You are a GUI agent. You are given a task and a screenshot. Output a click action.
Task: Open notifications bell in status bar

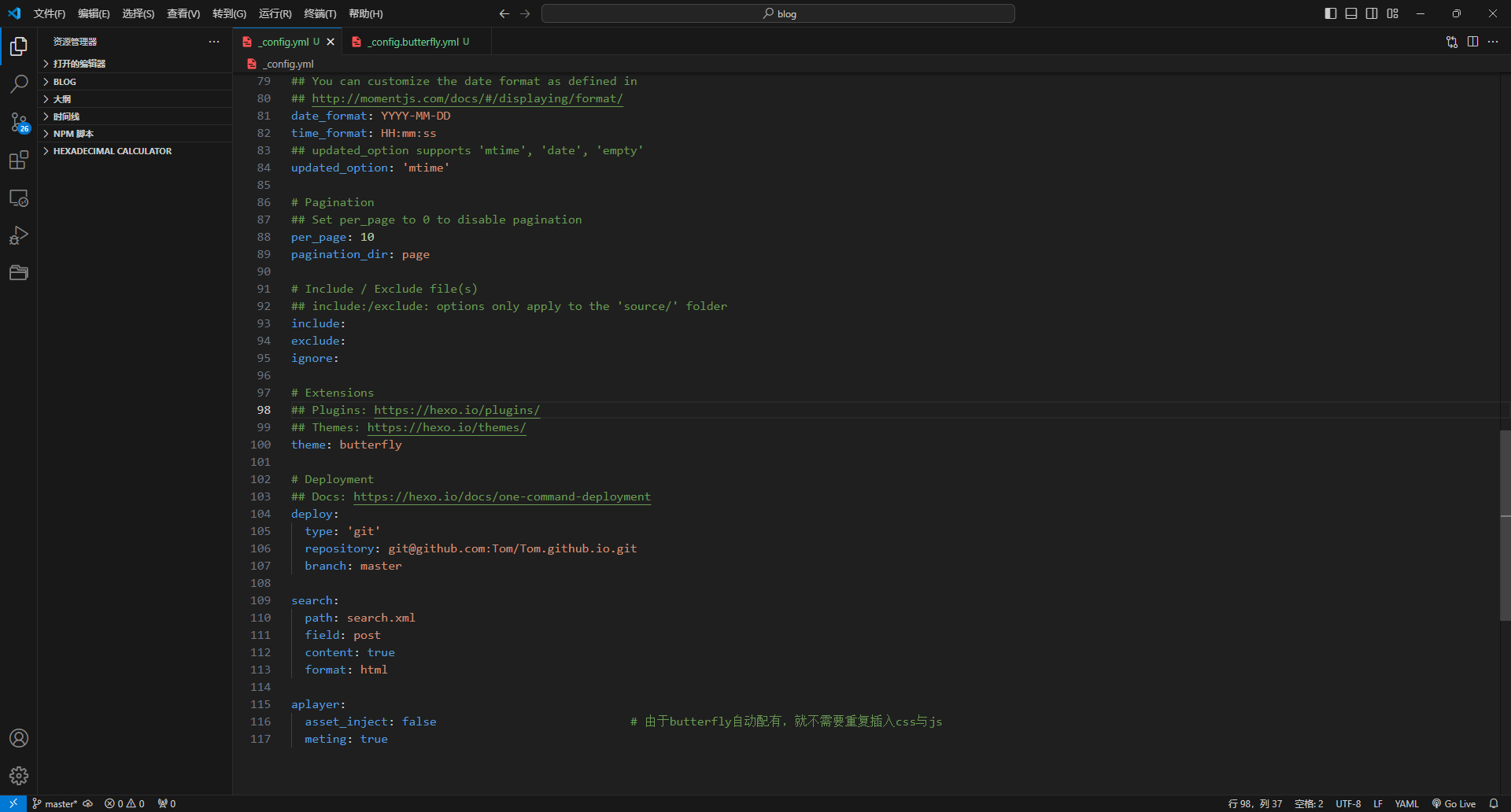(x=1494, y=803)
